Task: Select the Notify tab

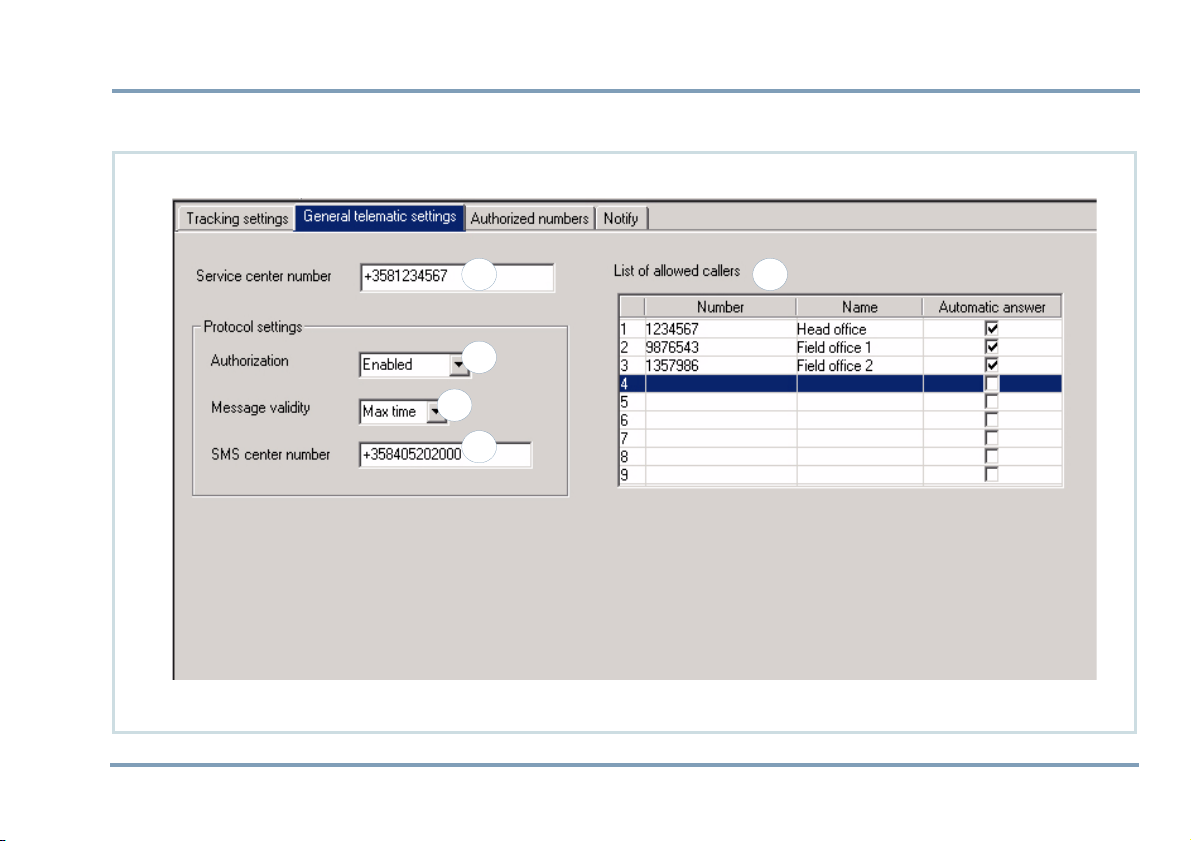Action: click(620, 218)
